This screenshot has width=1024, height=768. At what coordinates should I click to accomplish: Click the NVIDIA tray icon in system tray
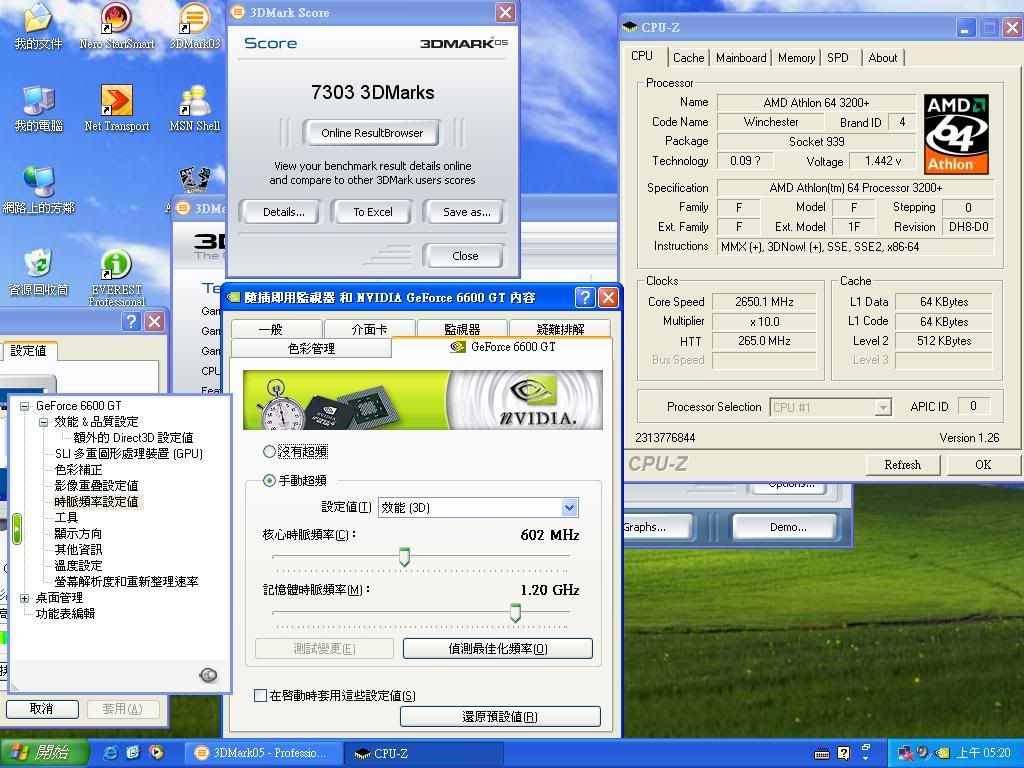942,753
